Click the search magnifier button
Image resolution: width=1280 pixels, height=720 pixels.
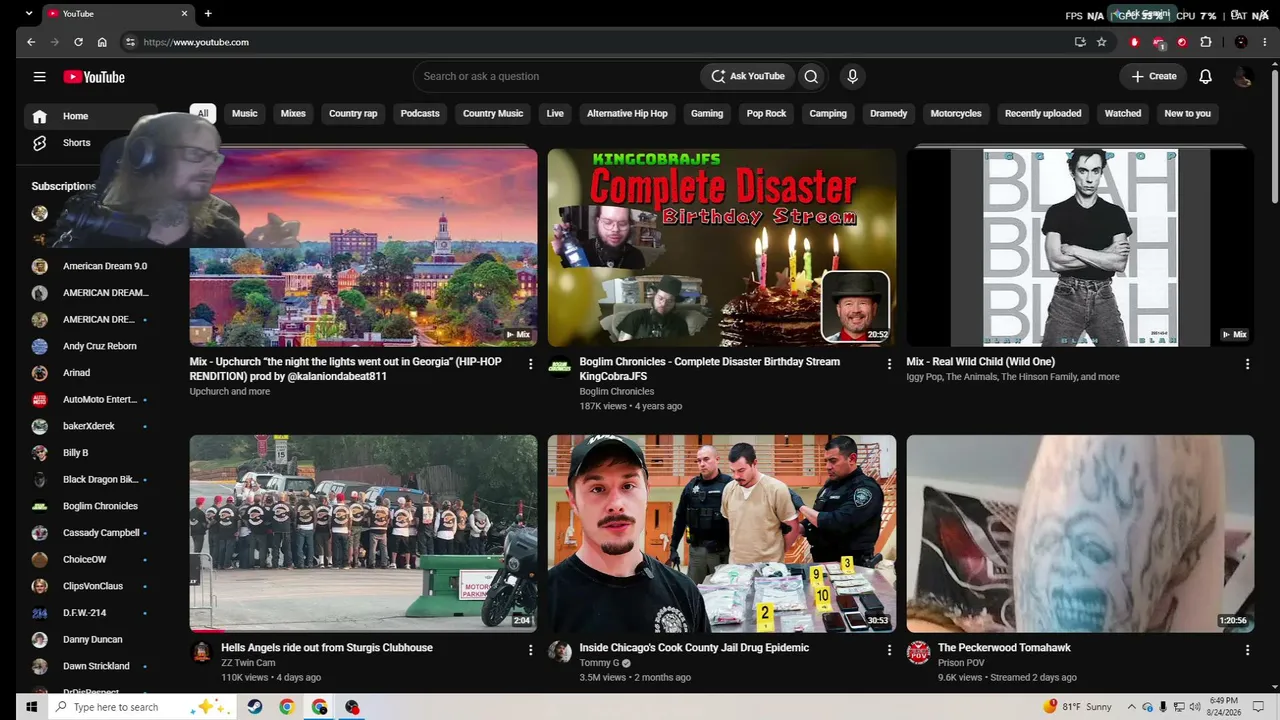click(x=811, y=76)
